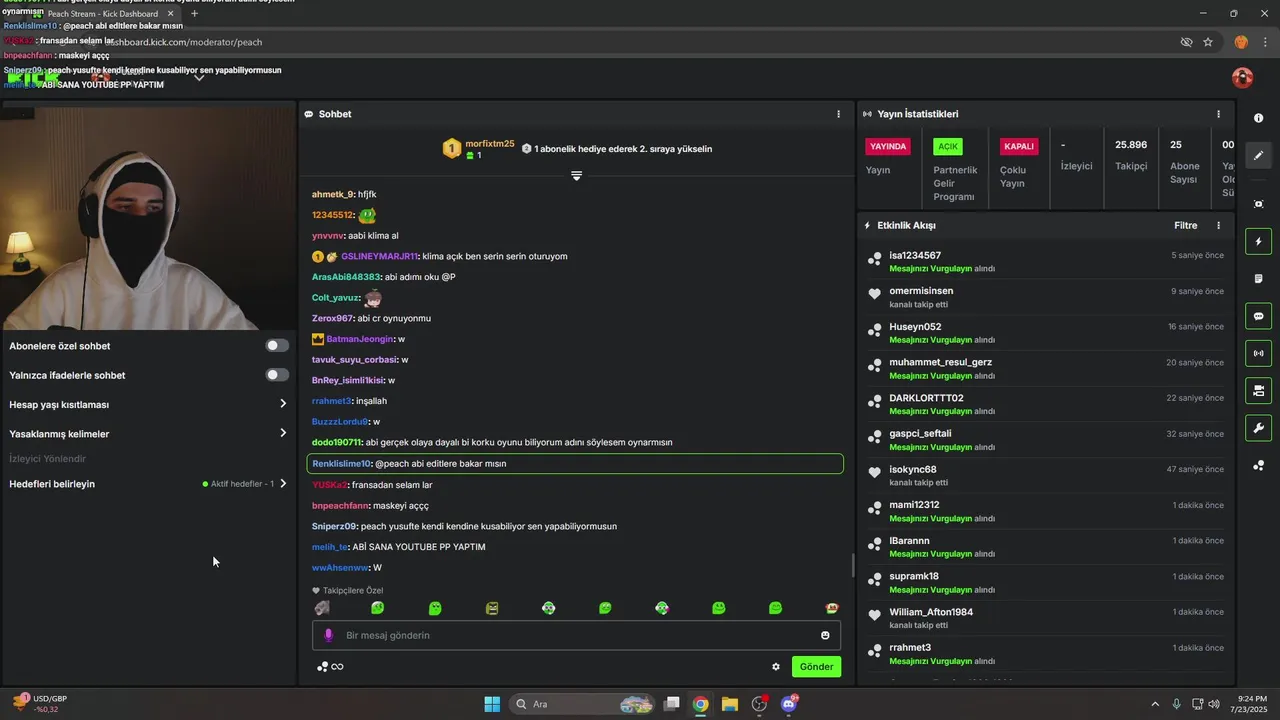The height and width of the screenshot is (720, 1280).
Task: Open the info panel in right sidebar
Action: pyautogui.click(x=1258, y=118)
